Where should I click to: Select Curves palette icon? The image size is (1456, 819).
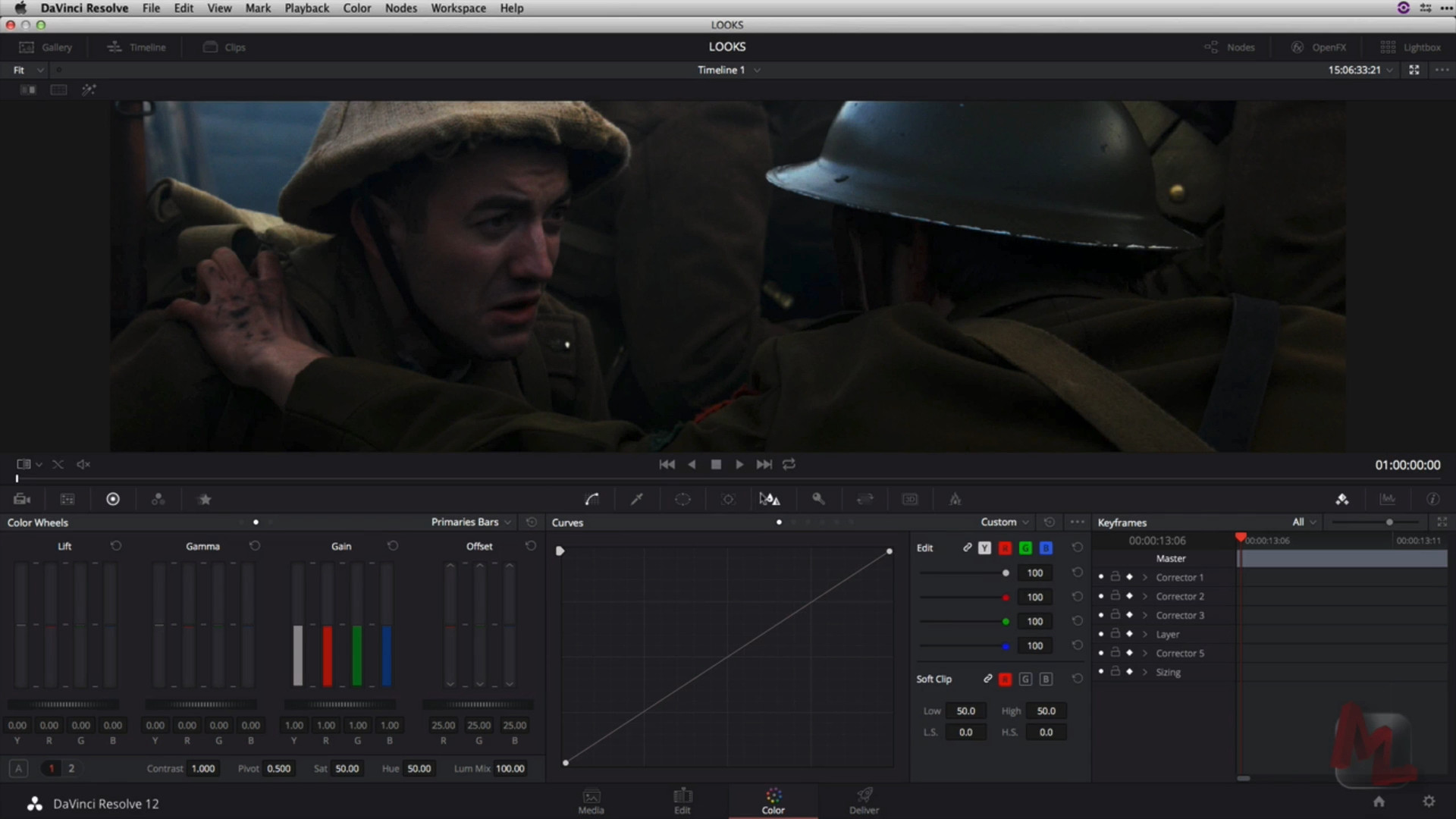coord(592,499)
